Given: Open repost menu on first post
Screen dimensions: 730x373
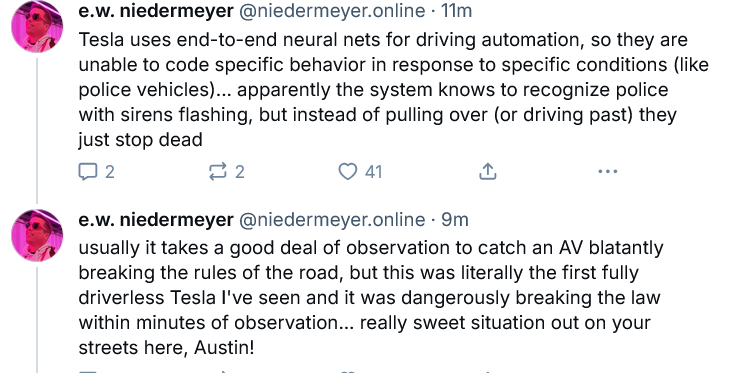Looking at the screenshot, I should point(217,172).
